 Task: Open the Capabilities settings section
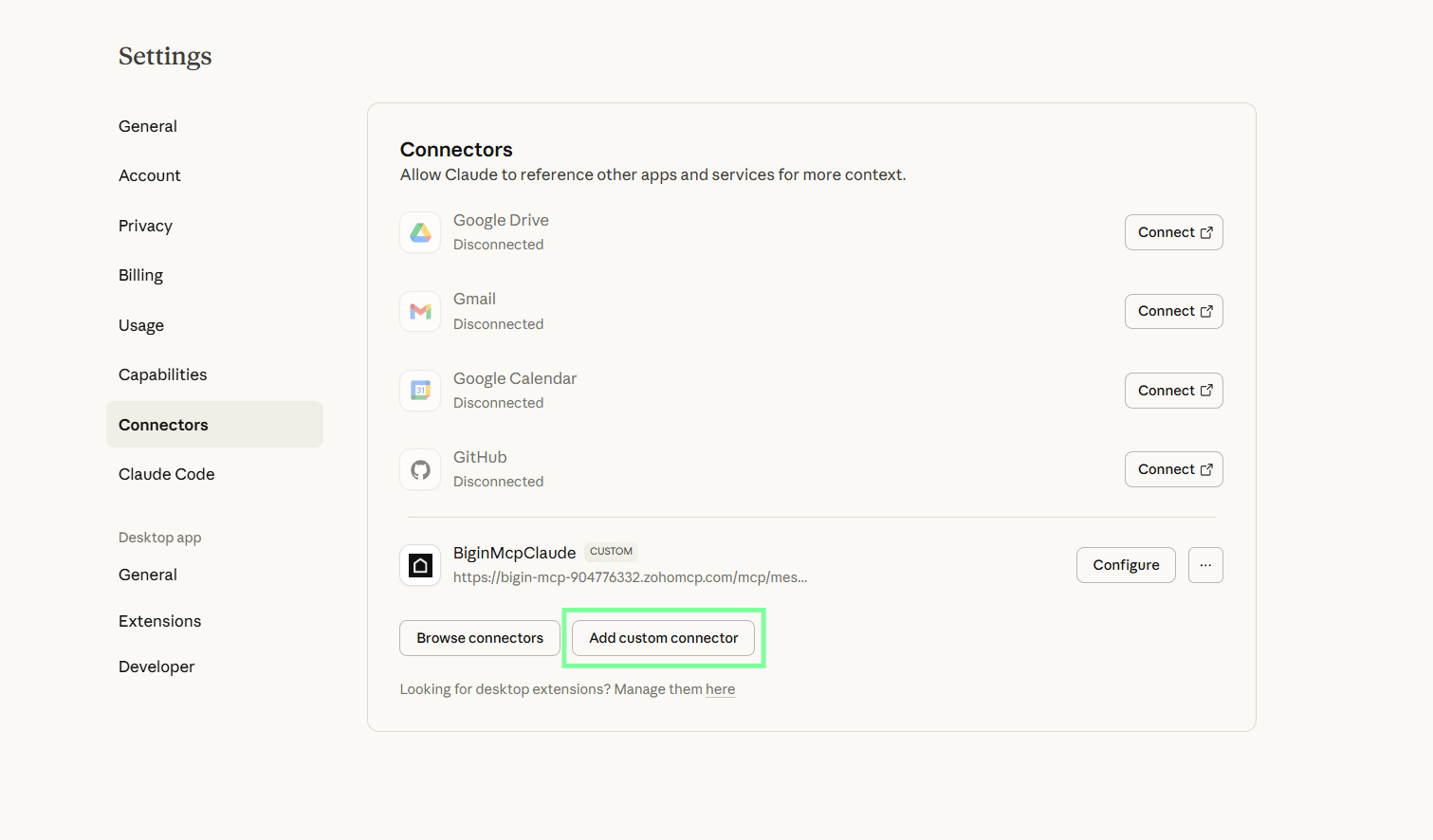pyautogui.click(x=162, y=374)
